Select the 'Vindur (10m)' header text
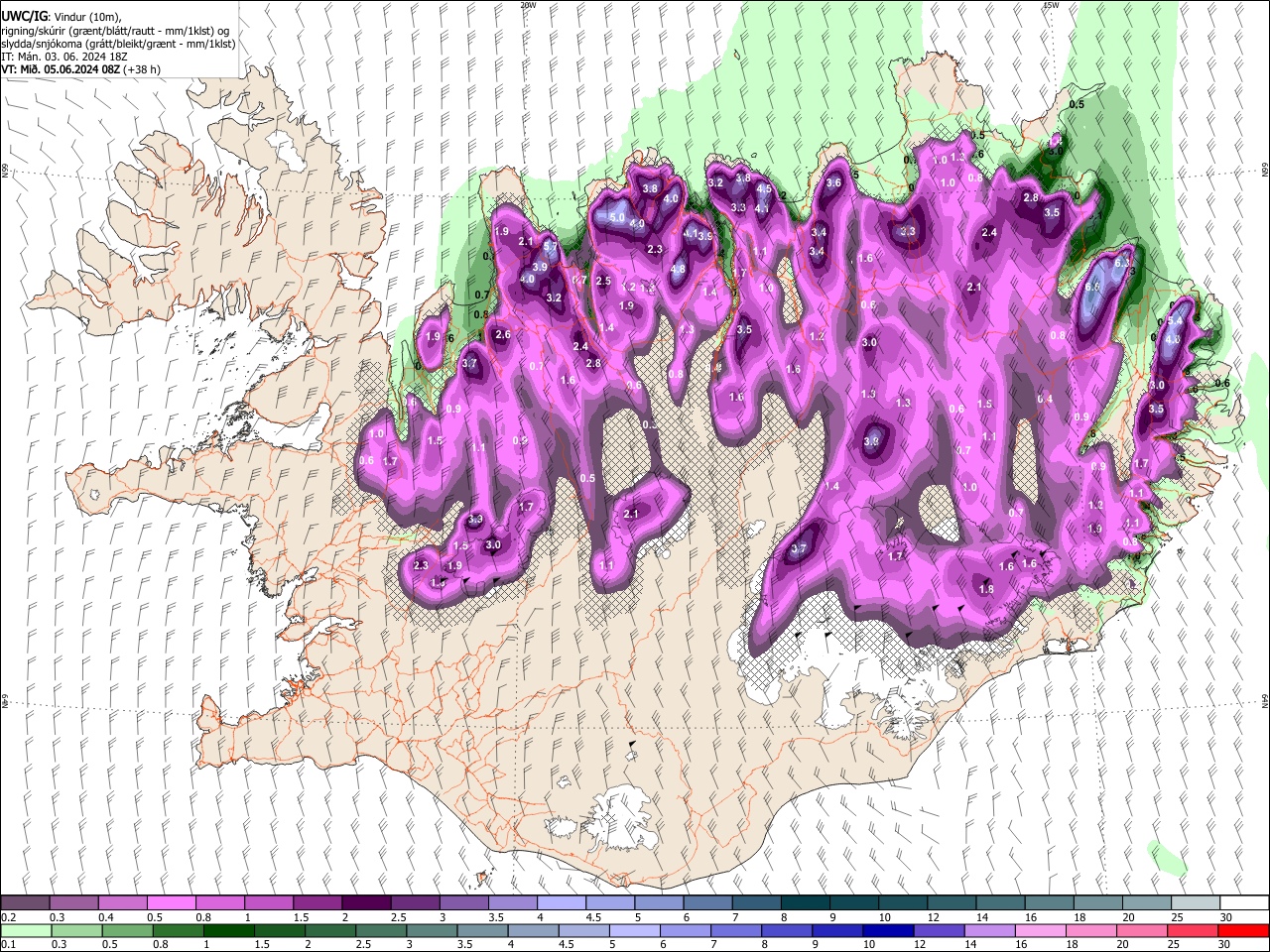 84,16
